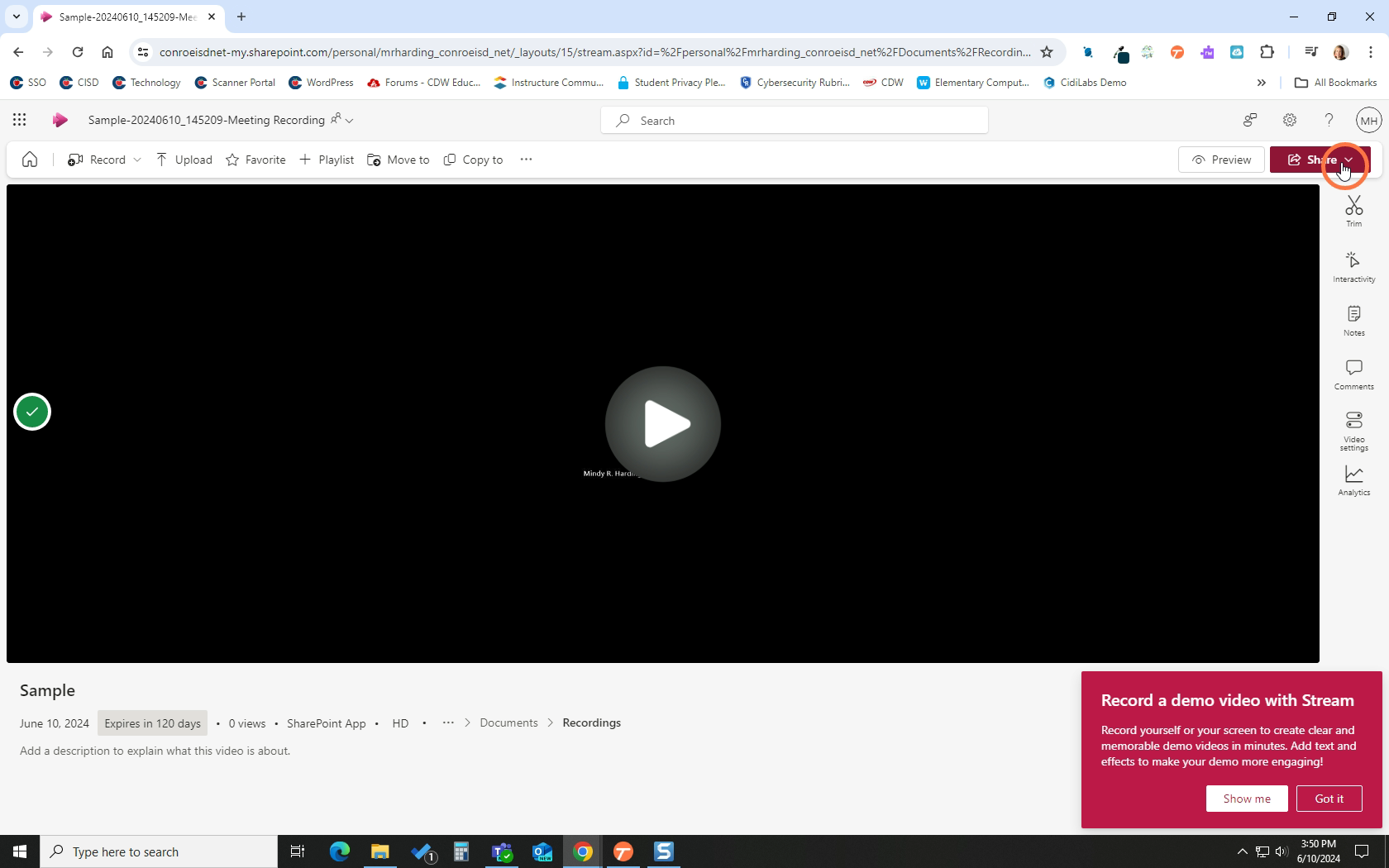Add video to Playlist

coord(326,160)
